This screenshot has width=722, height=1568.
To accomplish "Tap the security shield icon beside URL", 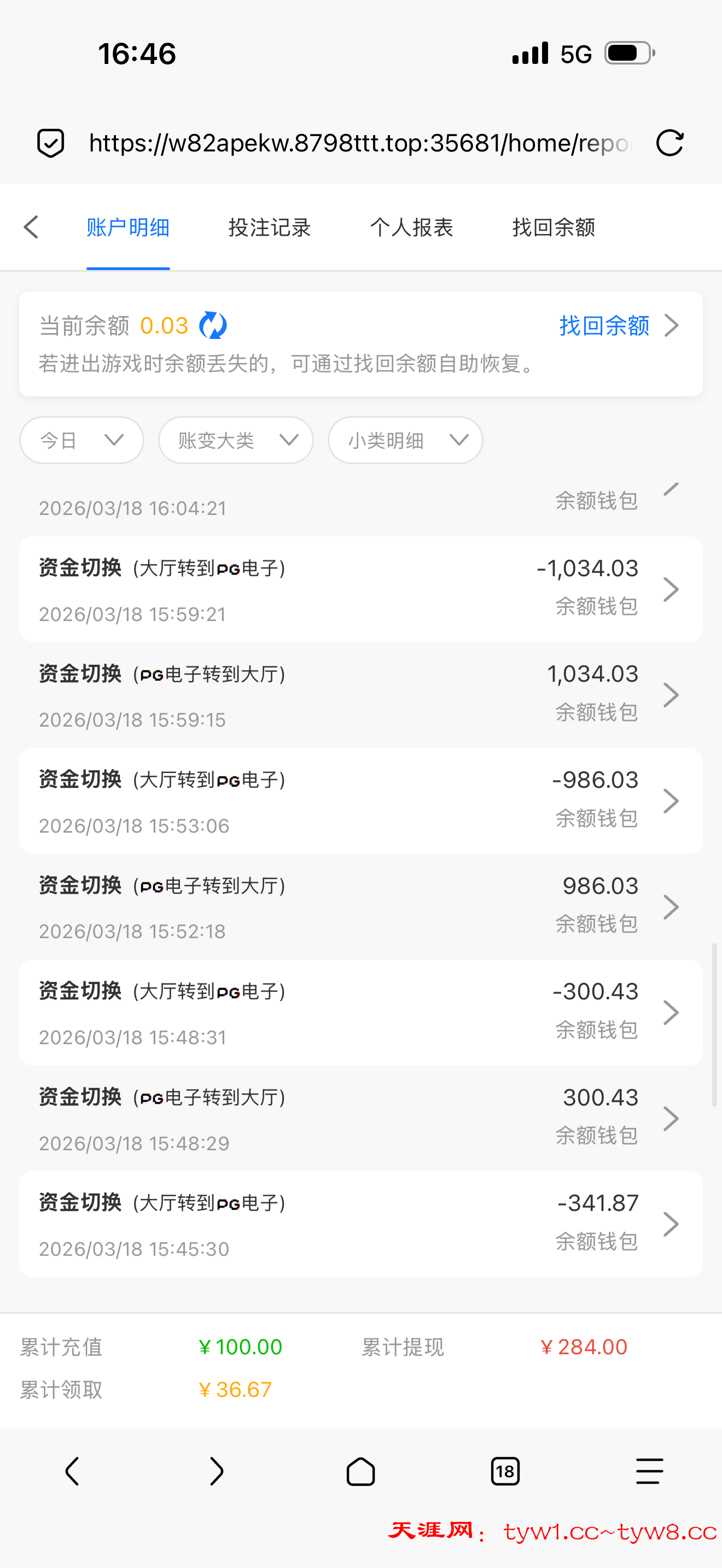I will coord(50,143).
